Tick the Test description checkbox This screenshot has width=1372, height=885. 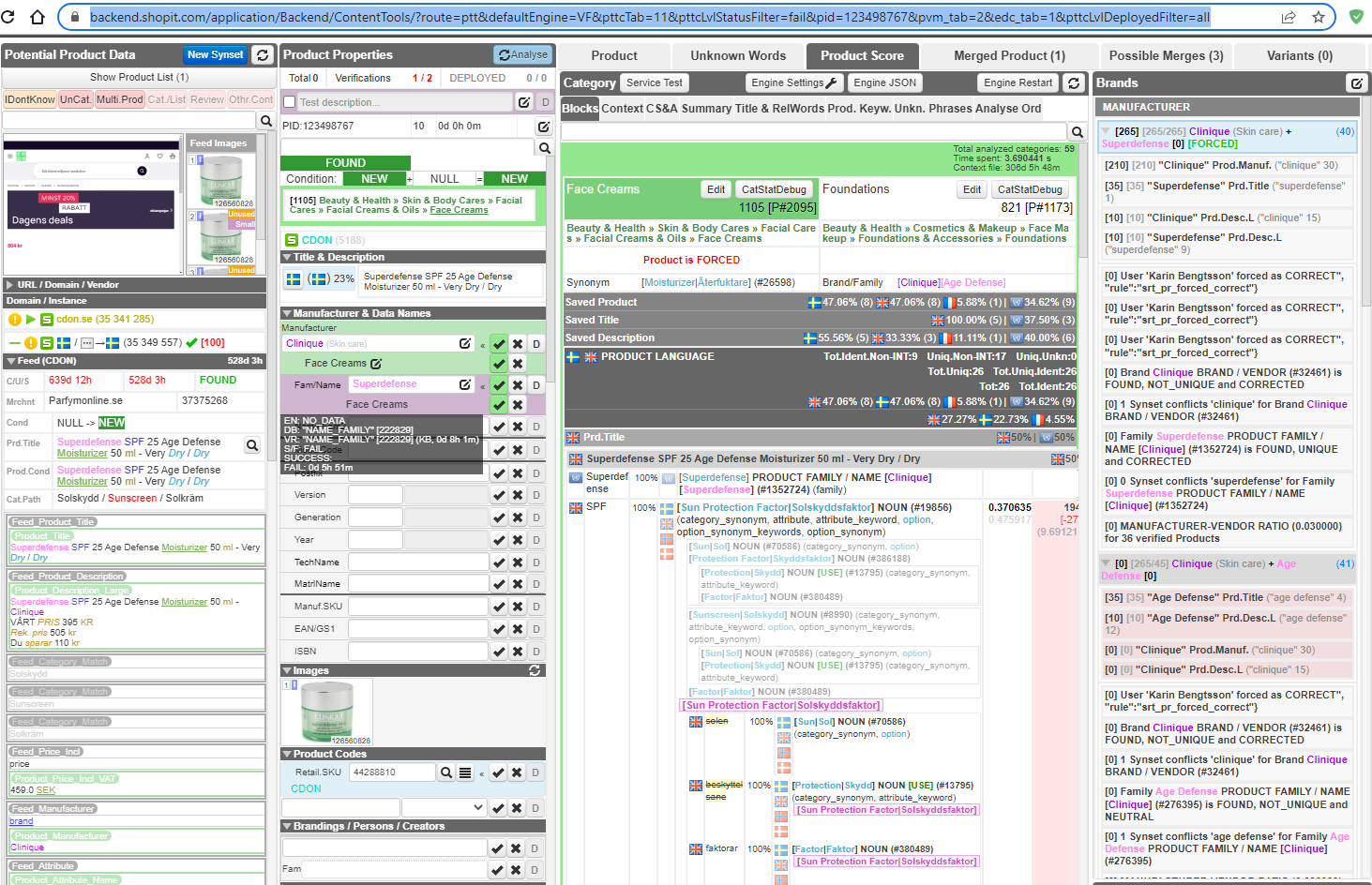tap(290, 102)
